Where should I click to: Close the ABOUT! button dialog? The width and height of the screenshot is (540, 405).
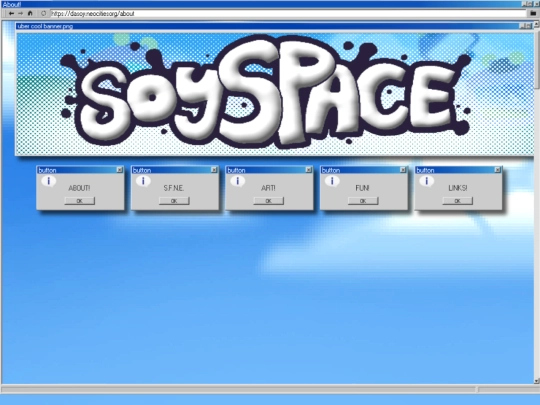(120, 170)
